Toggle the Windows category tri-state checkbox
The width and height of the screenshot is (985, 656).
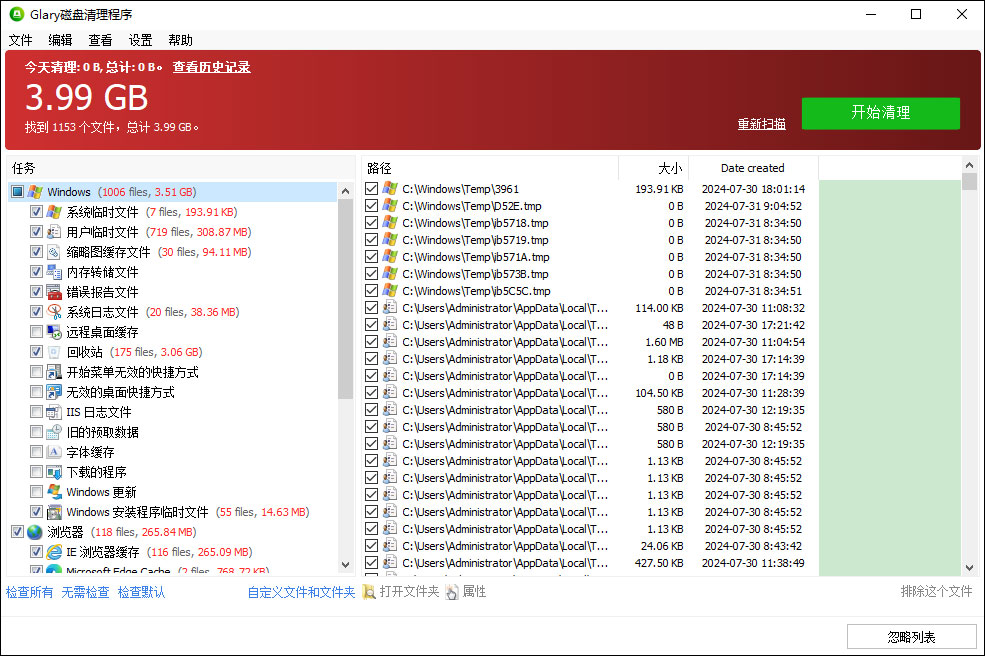coord(18,192)
